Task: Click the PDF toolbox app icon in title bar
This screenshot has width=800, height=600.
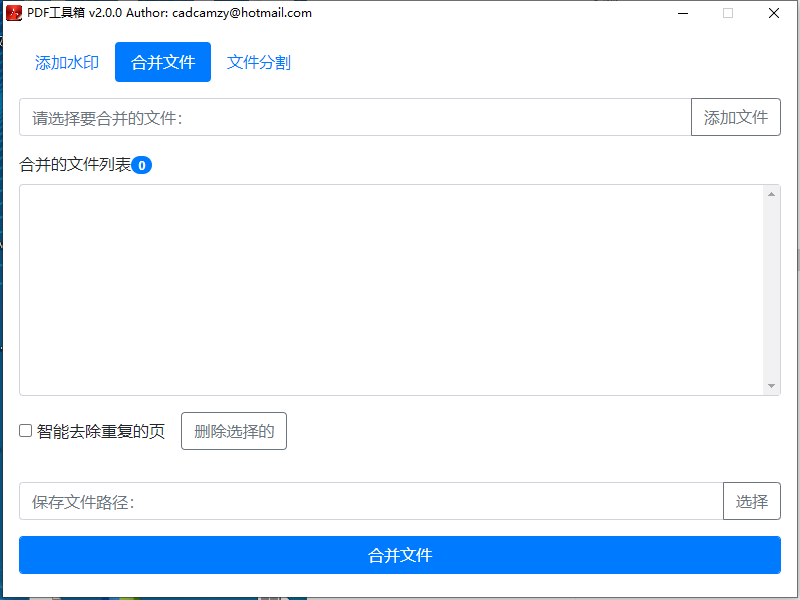Action: click(x=14, y=13)
